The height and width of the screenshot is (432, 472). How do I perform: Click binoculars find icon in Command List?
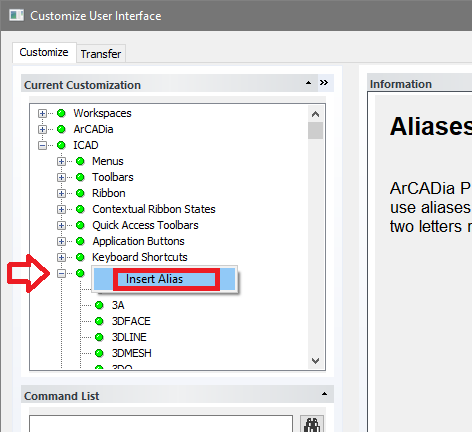coord(312,424)
